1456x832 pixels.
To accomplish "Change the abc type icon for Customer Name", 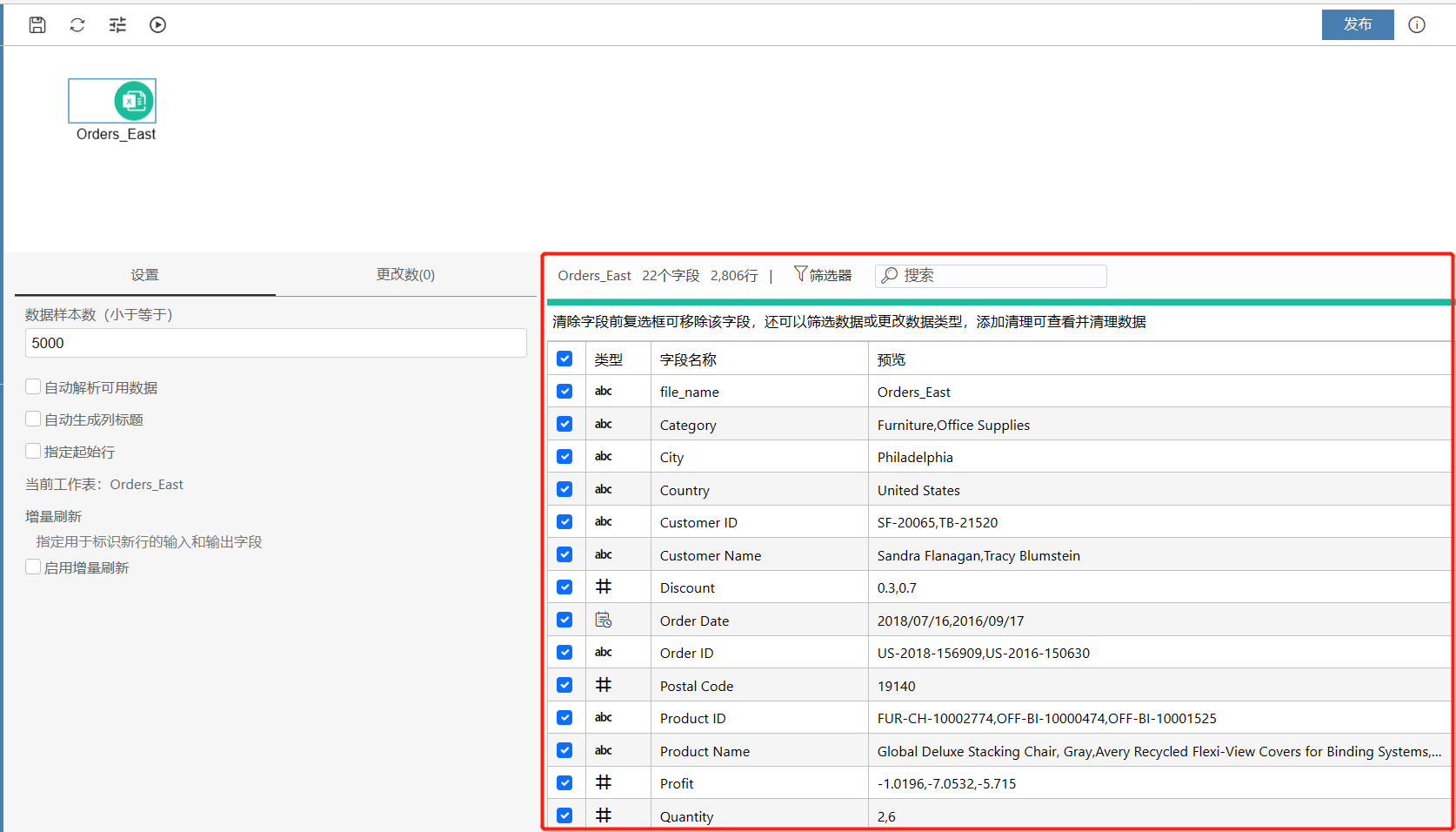I will coord(604,554).
